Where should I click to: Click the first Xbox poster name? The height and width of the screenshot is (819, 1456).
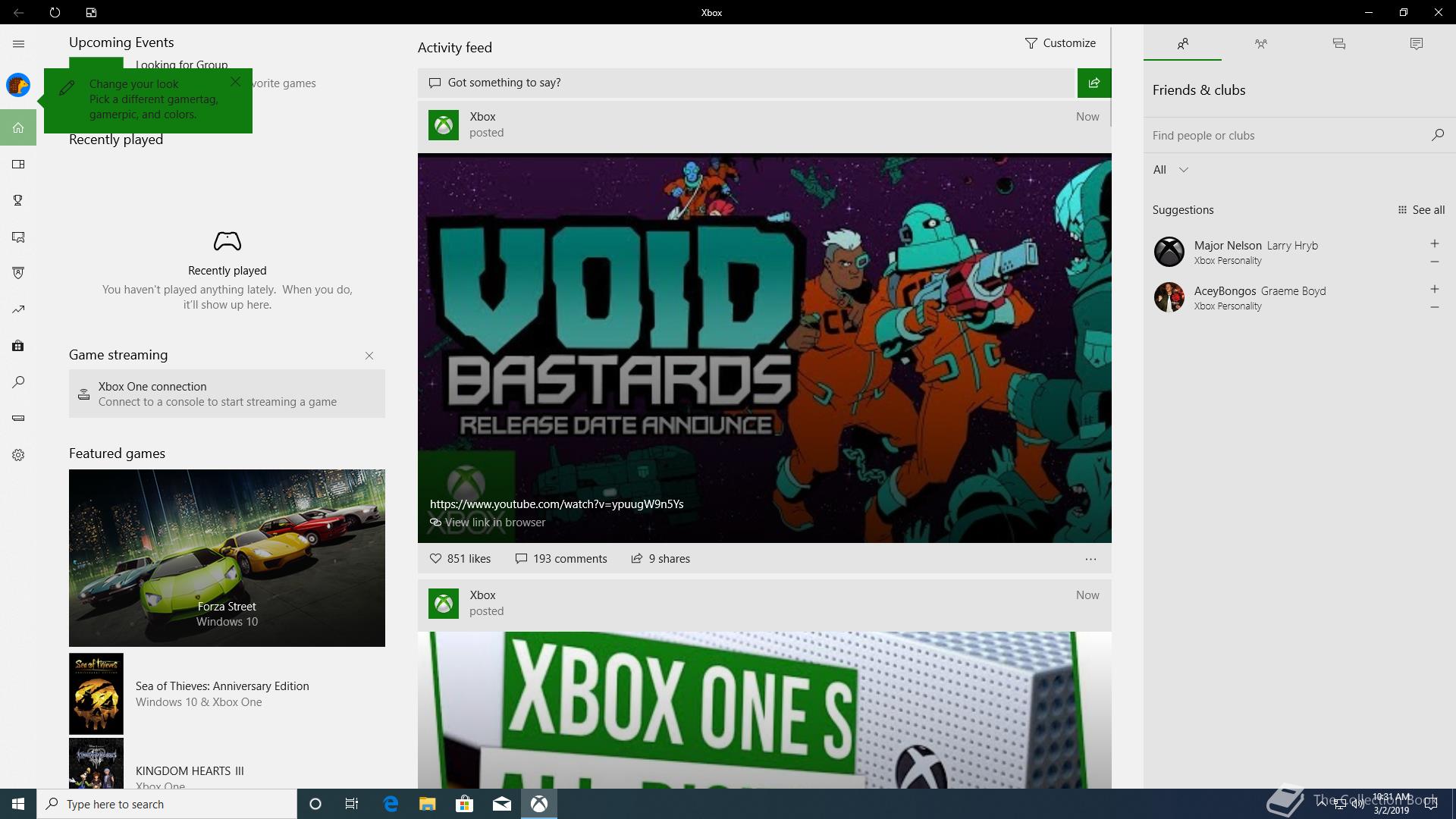tap(482, 117)
